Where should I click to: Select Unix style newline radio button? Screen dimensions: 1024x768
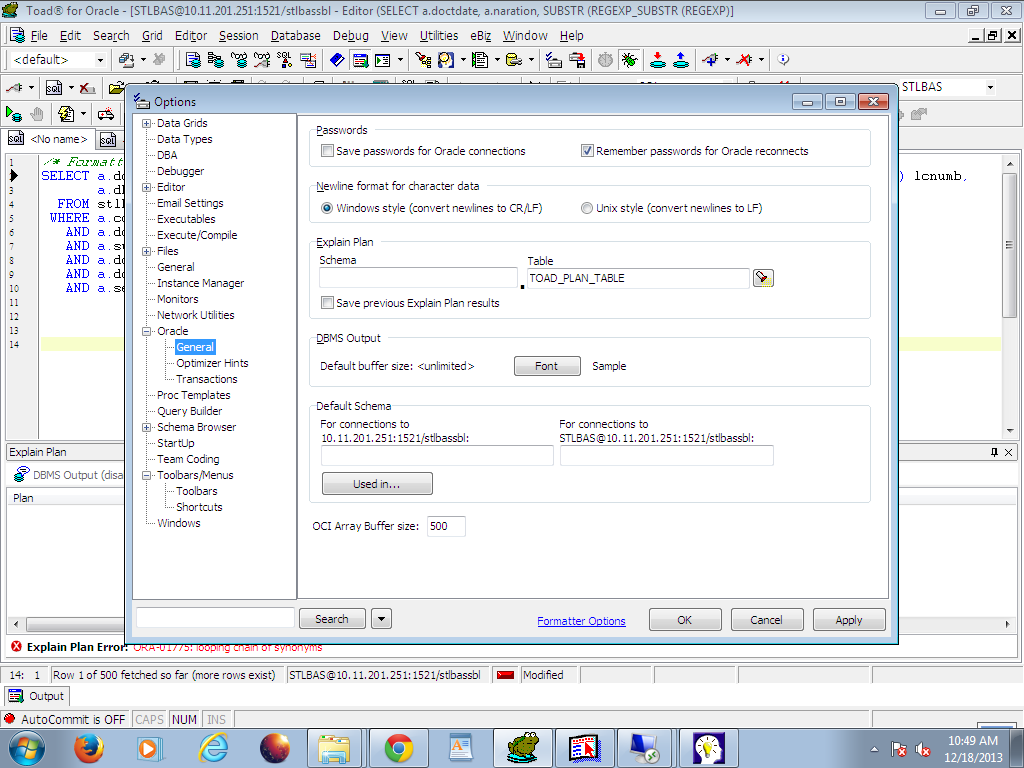click(x=586, y=208)
